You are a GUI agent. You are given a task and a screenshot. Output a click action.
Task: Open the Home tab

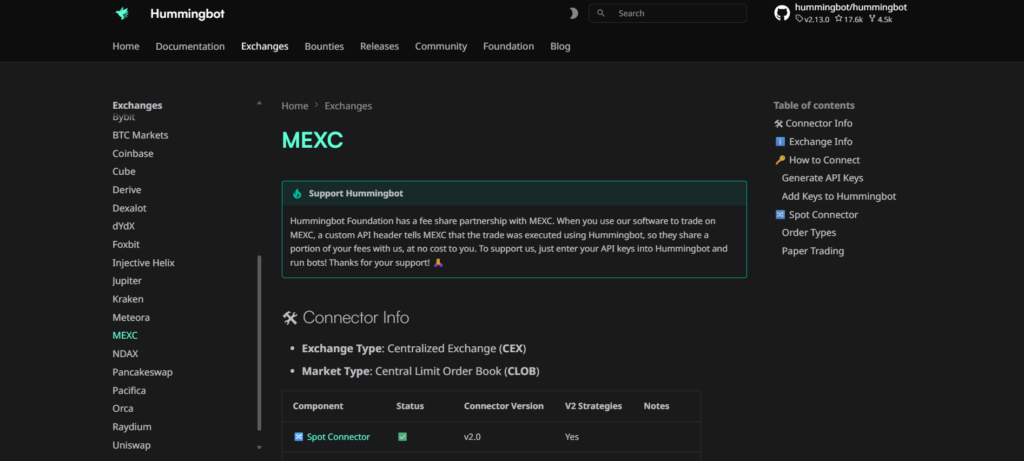click(125, 46)
